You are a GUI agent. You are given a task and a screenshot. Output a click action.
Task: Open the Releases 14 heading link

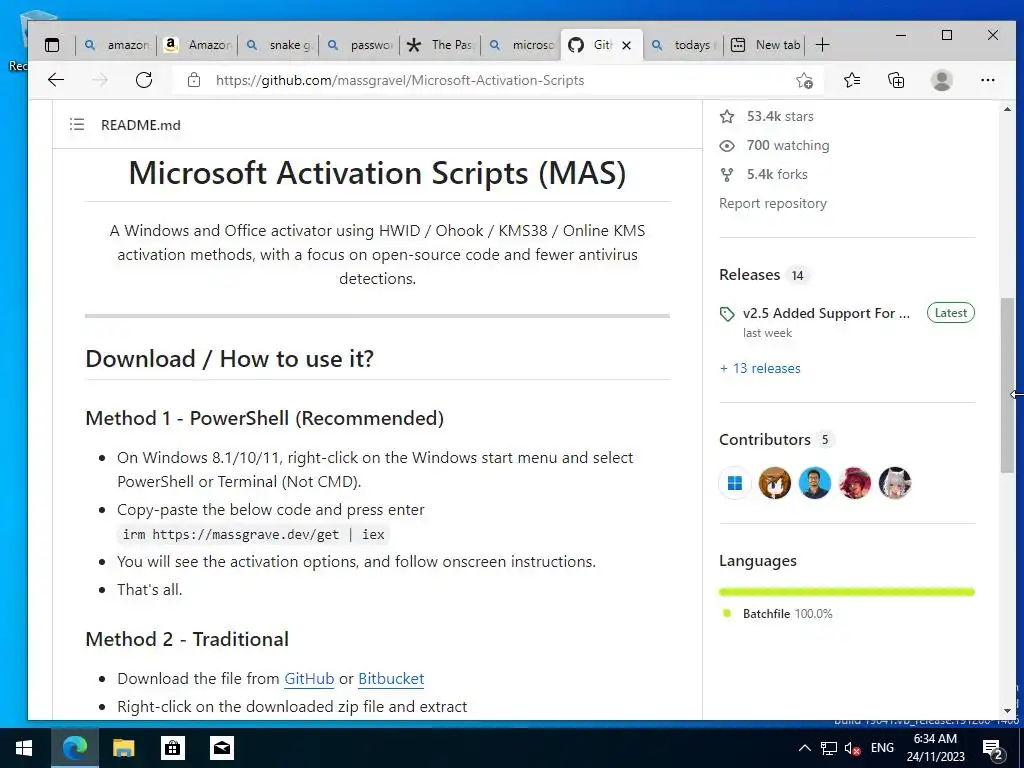coord(763,275)
